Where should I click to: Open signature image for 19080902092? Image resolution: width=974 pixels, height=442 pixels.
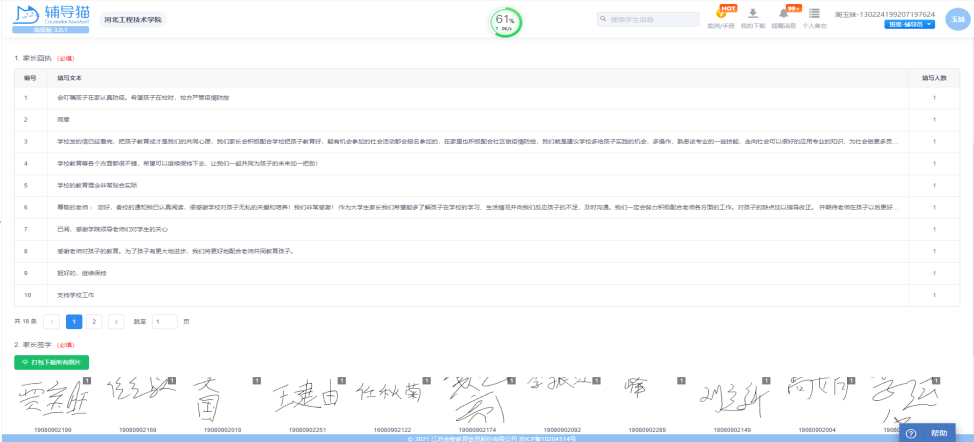click(x=563, y=399)
